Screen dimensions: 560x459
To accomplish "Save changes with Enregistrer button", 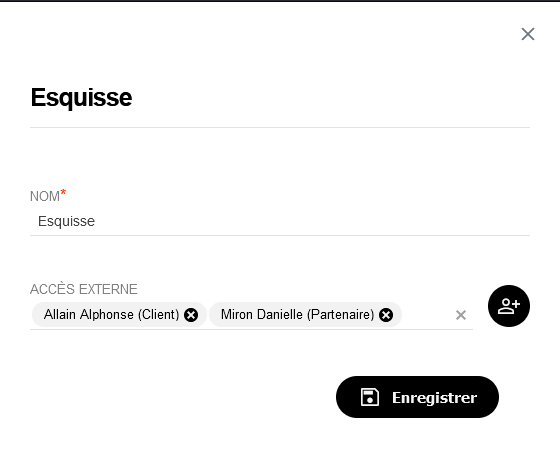I will click(418, 397).
